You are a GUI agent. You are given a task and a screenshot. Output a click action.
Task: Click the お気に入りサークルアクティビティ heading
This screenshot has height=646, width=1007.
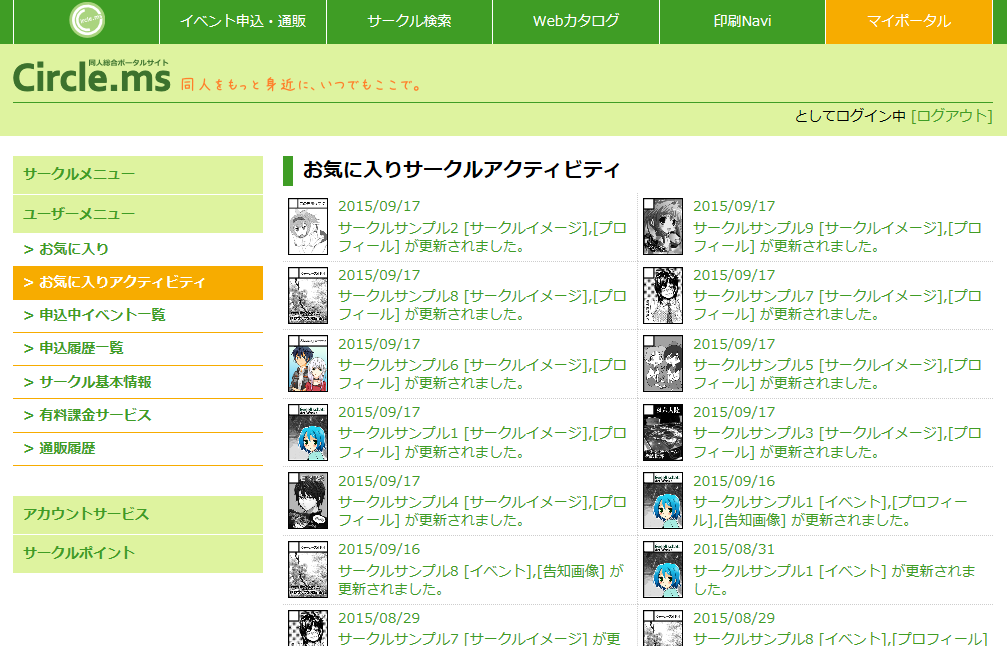[x=461, y=170]
